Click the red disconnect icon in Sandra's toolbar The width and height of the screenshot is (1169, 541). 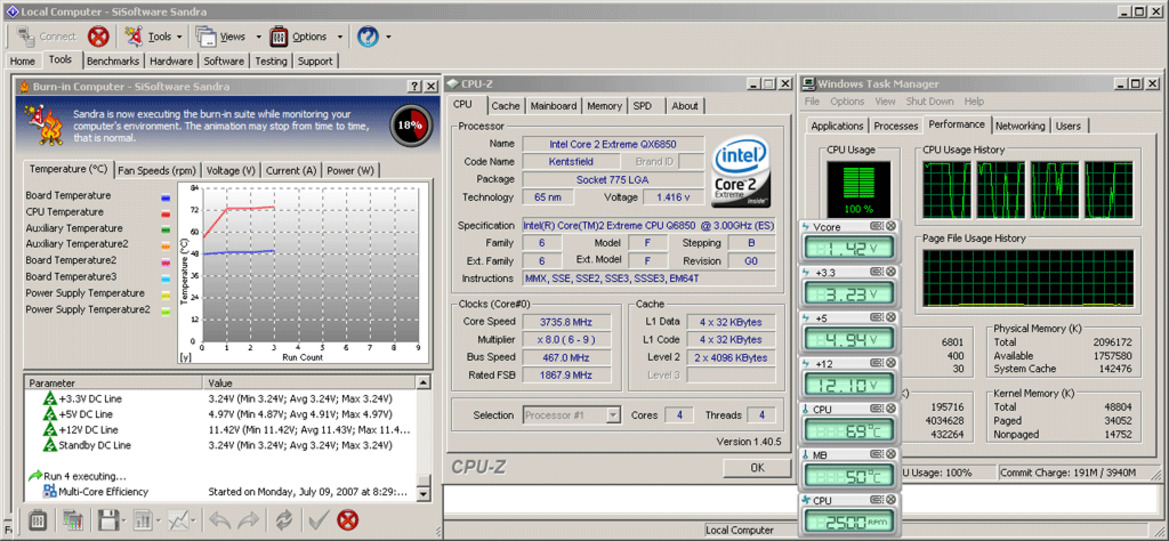(x=98, y=36)
